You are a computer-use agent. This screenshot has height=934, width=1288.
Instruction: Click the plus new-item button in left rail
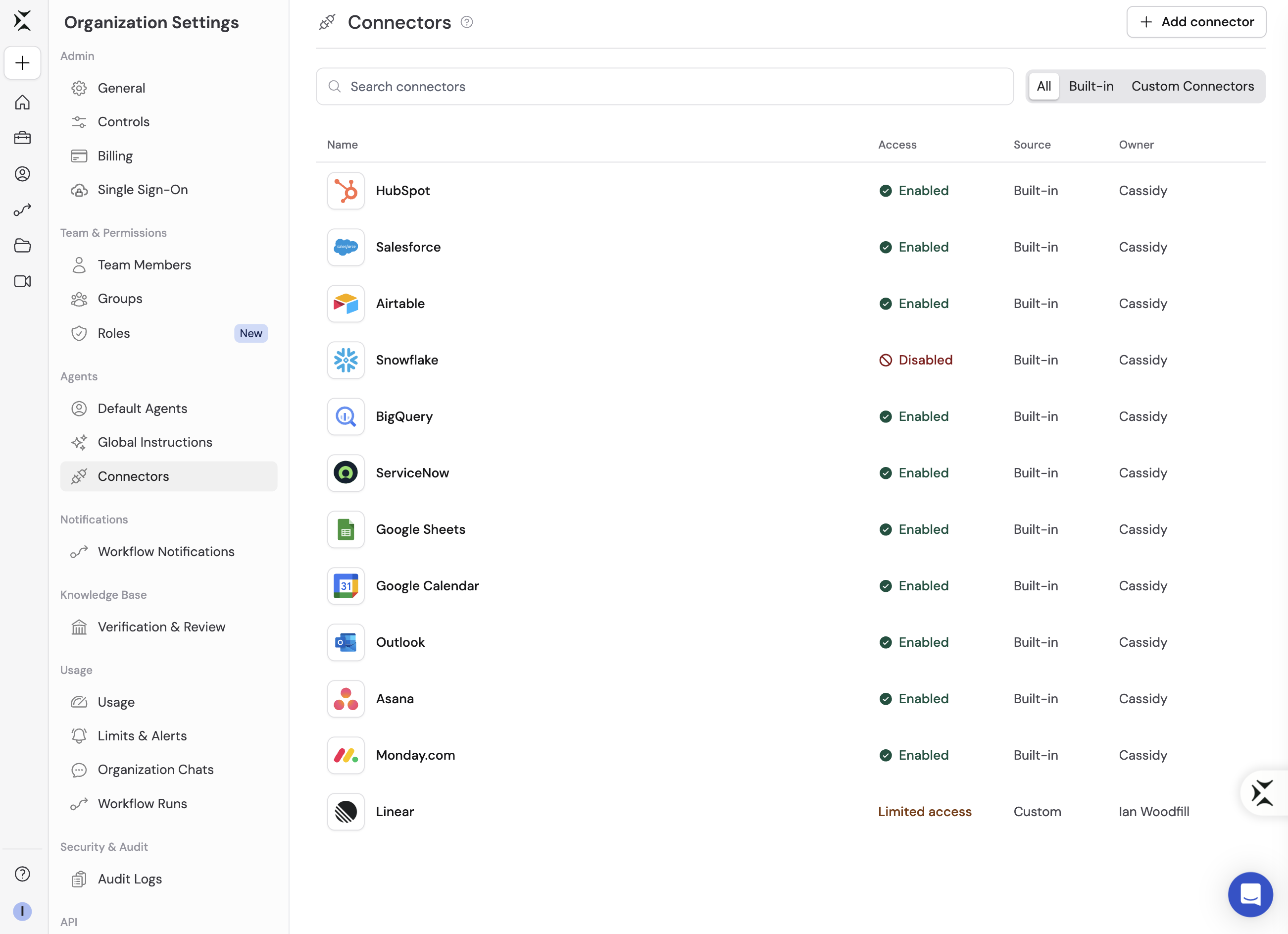pos(22,62)
